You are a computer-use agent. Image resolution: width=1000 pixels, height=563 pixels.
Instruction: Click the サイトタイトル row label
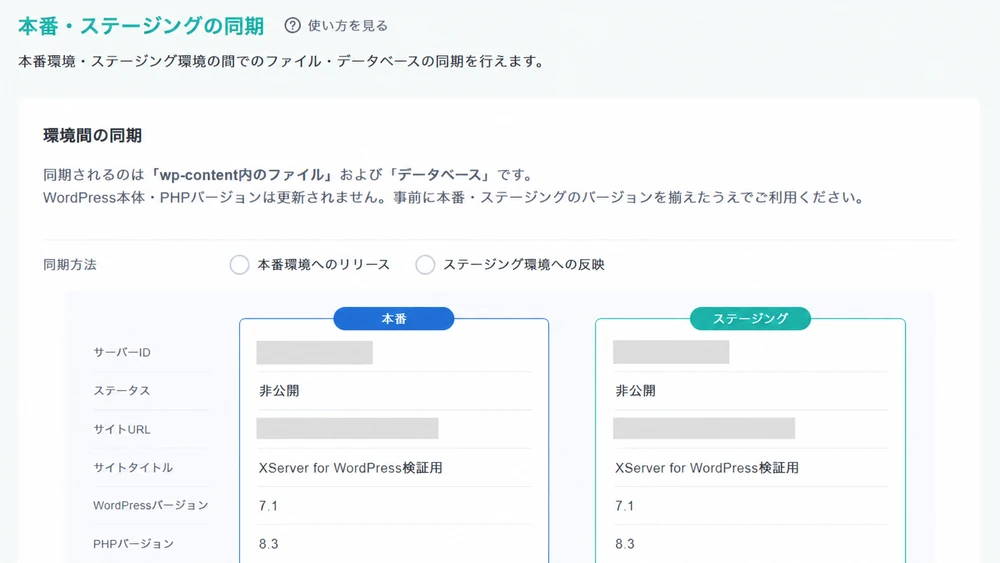click(133, 467)
